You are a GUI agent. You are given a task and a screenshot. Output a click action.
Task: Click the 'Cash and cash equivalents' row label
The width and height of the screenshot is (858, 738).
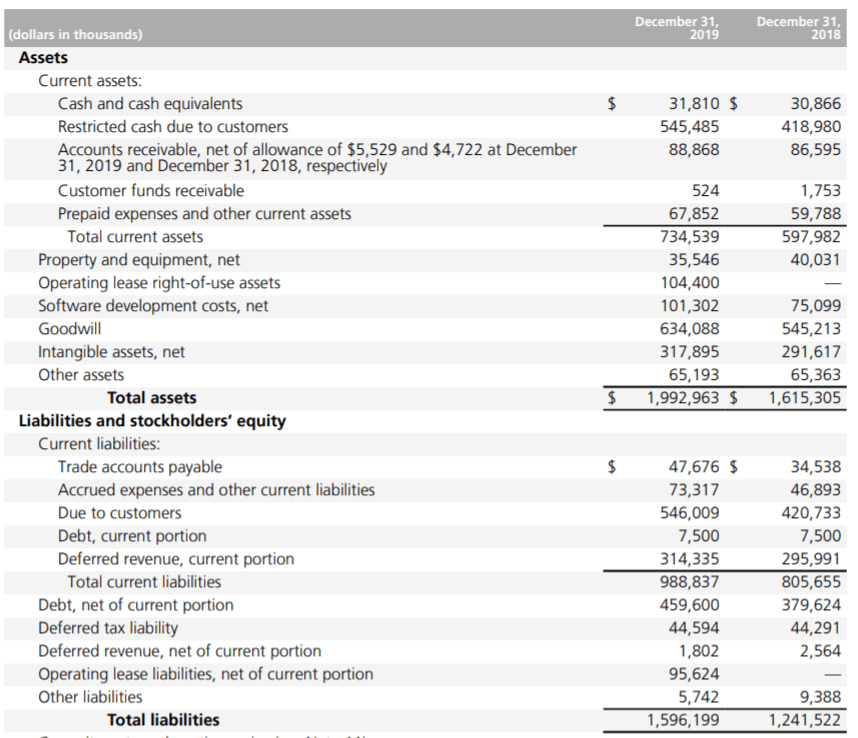tap(150, 103)
